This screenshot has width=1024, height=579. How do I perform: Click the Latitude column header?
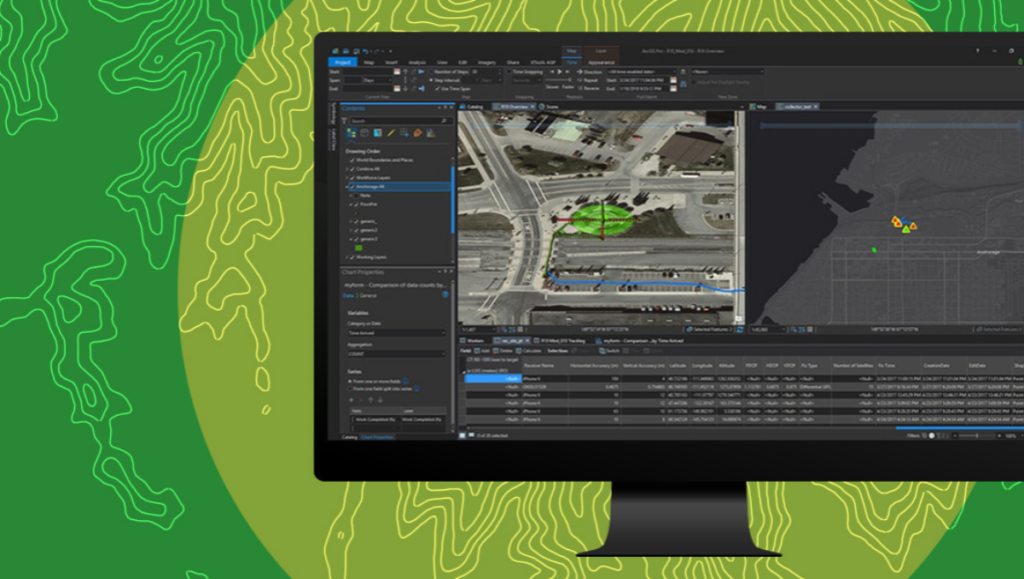tap(677, 366)
